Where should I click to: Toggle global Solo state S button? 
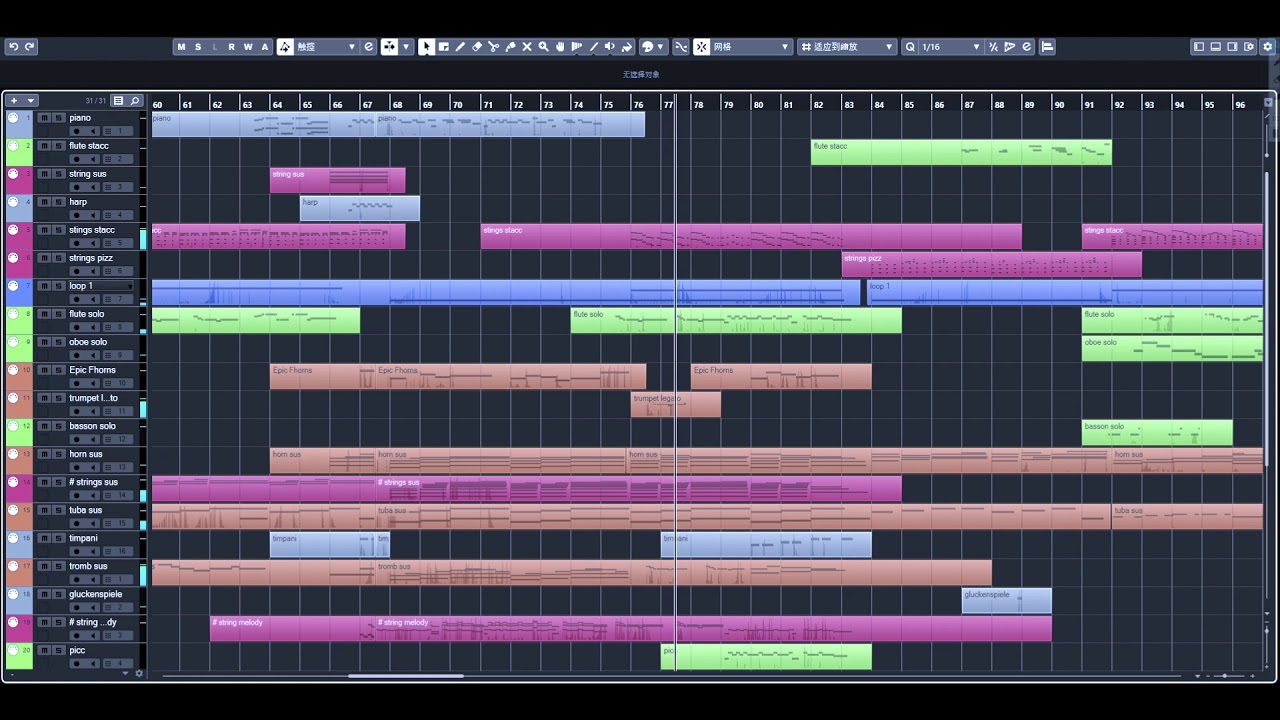(x=198, y=47)
